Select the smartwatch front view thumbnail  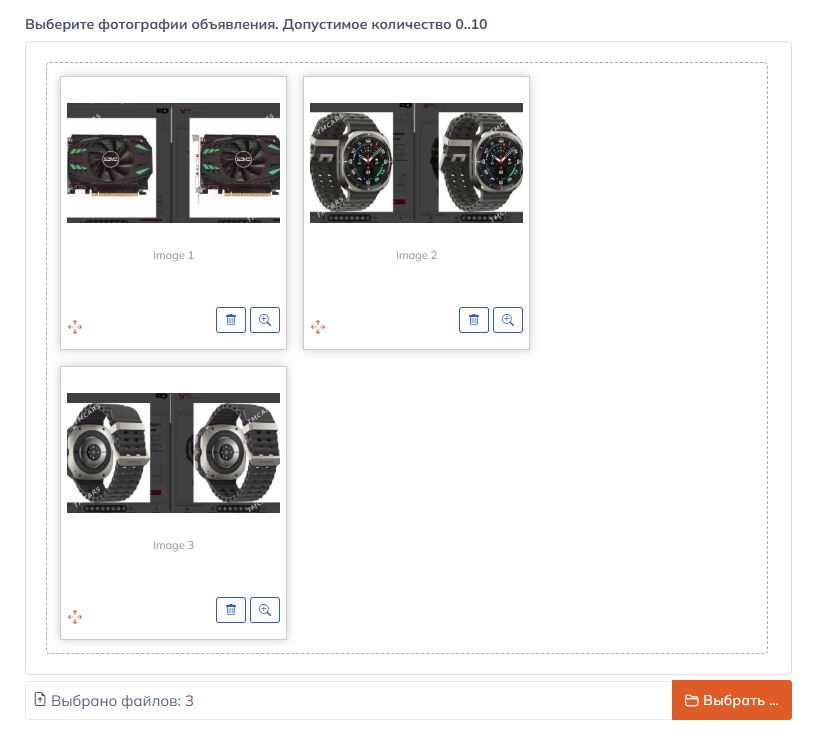(416, 162)
